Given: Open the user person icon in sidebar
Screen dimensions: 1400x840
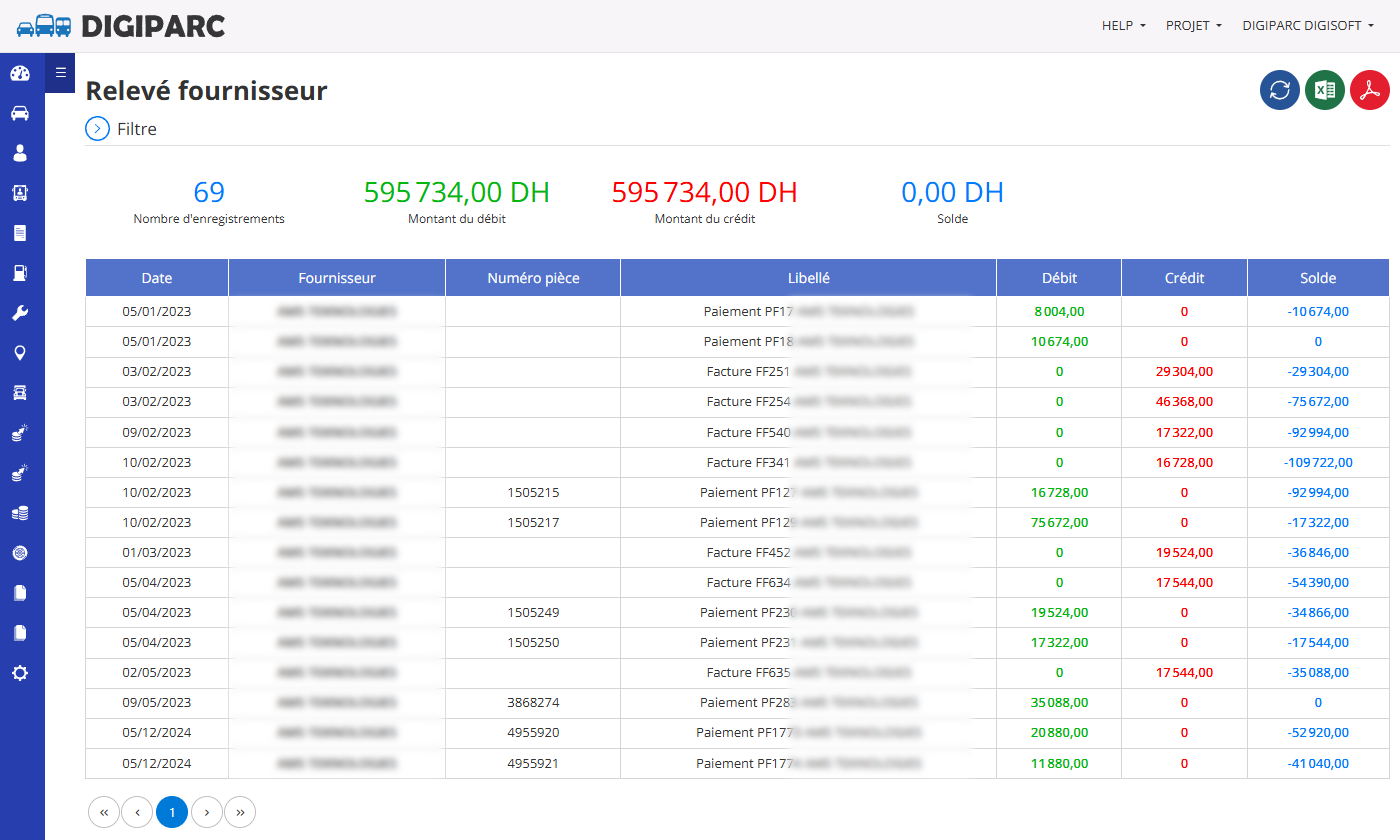Looking at the screenshot, I should tap(20, 153).
